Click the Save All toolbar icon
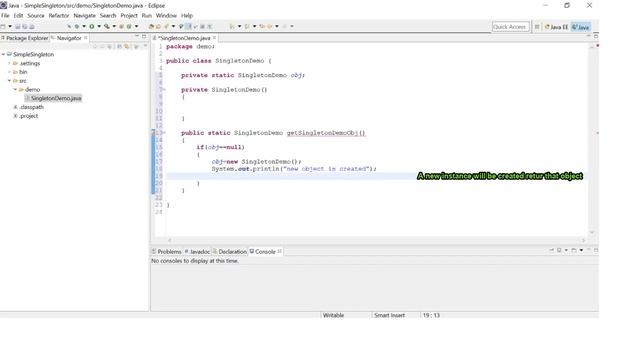 (x=24, y=27)
